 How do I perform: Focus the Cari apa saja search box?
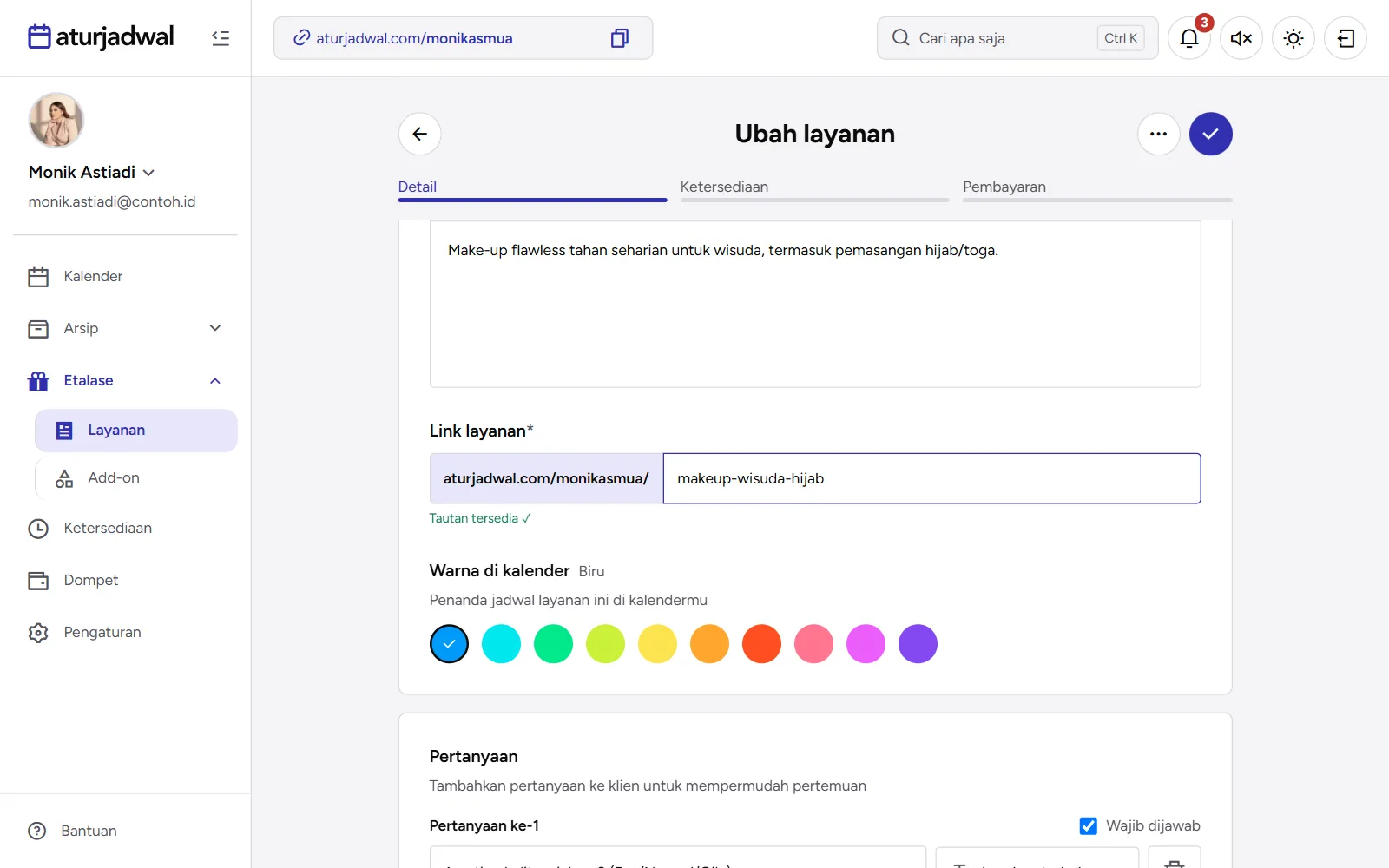coord(1017,38)
